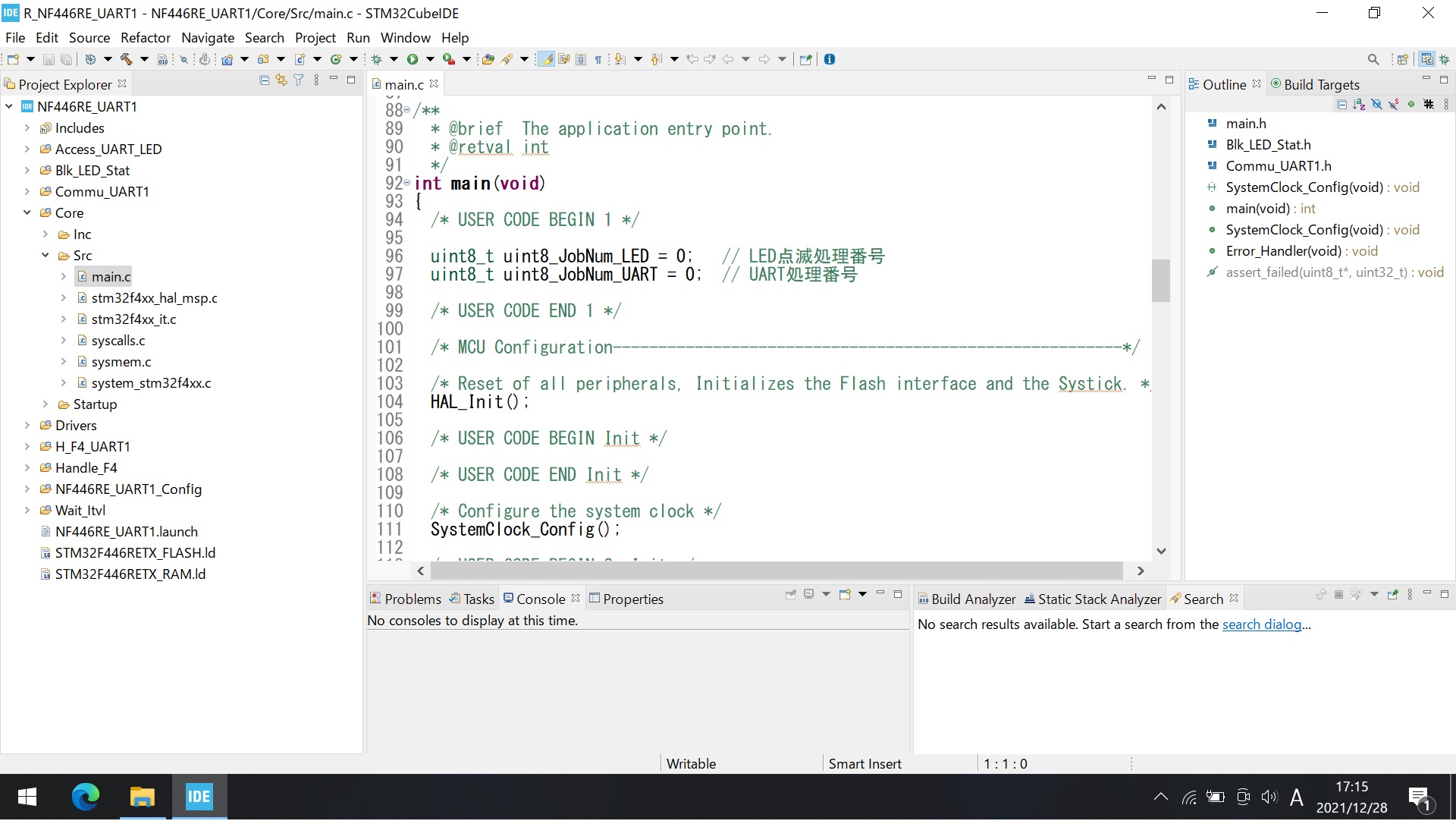Click the Outline panel toggle icon
The width and height of the screenshot is (1456, 824).
pyautogui.click(x=1196, y=85)
